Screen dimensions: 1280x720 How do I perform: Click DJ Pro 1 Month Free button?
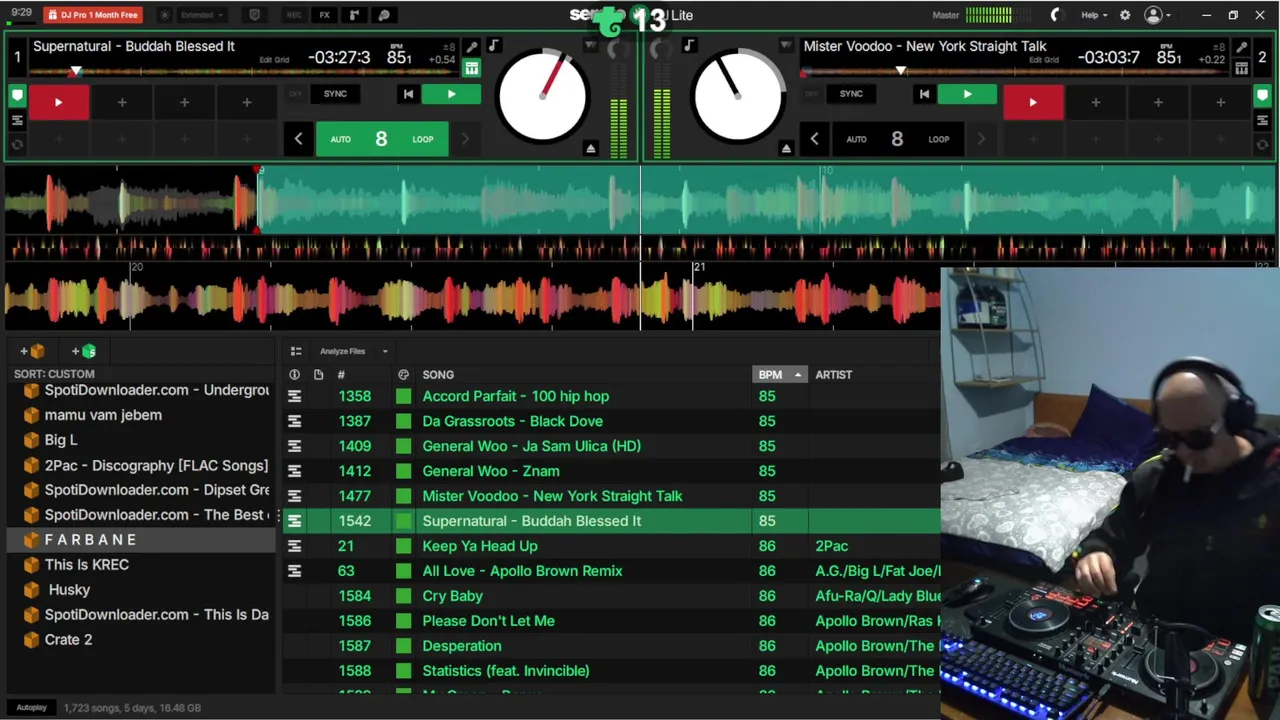[92, 15]
